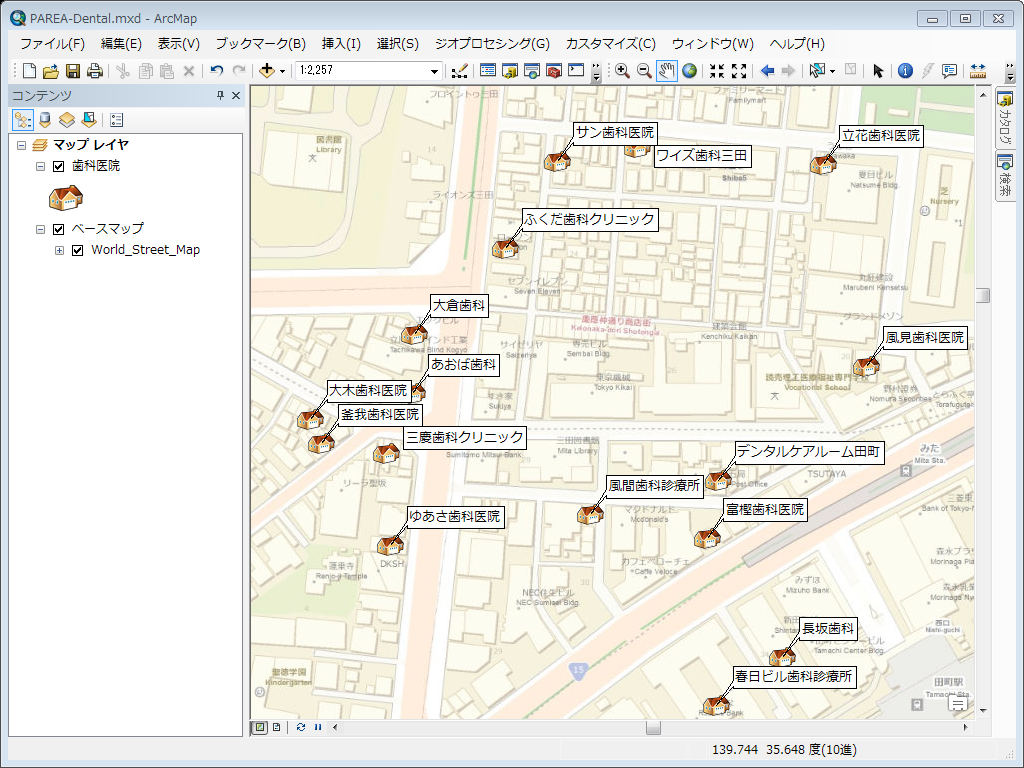The width and height of the screenshot is (1024, 768).
Task: Open the ブックマーク(B) menu
Action: [x=261, y=44]
